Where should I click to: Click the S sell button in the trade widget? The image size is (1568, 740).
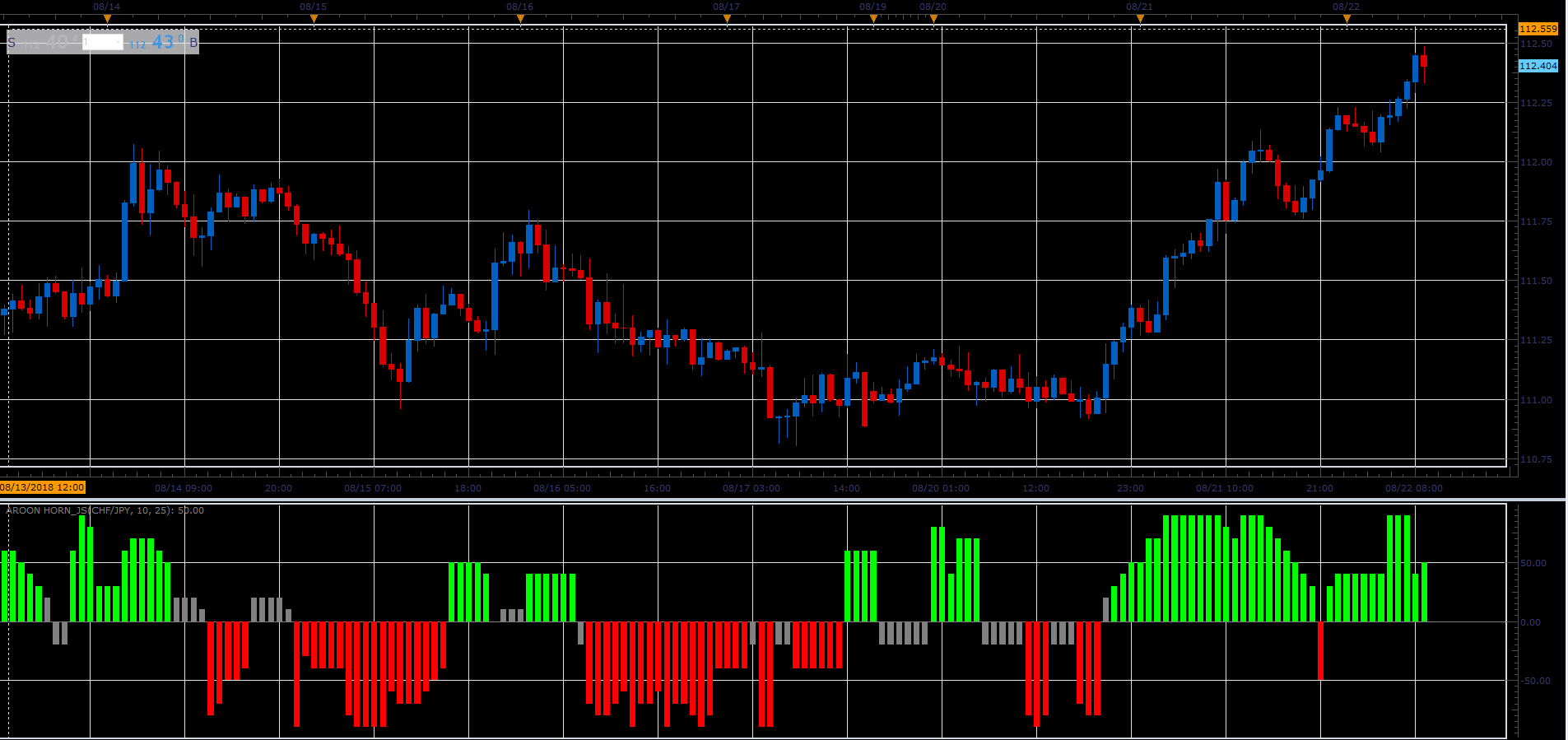coord(12,42)
